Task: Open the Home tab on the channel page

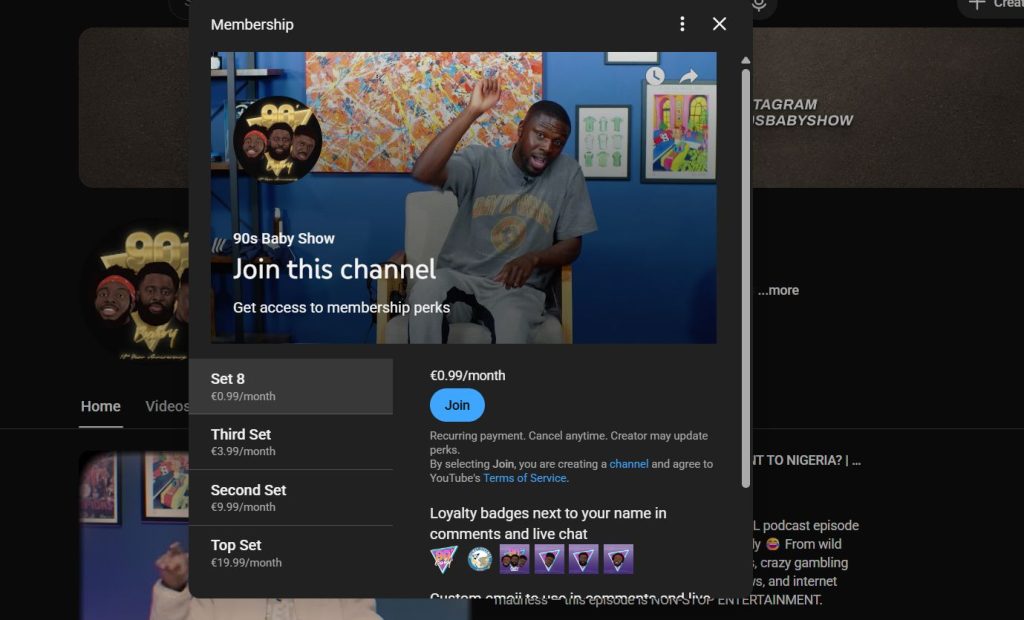Action: tap(101, 406)
